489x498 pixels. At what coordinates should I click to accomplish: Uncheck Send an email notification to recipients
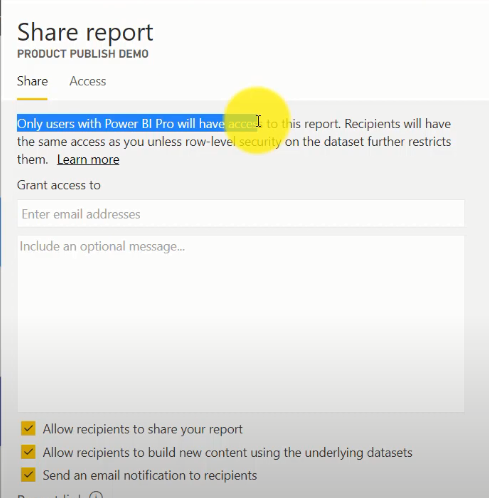pyautogui.click(x=28, y=475)
